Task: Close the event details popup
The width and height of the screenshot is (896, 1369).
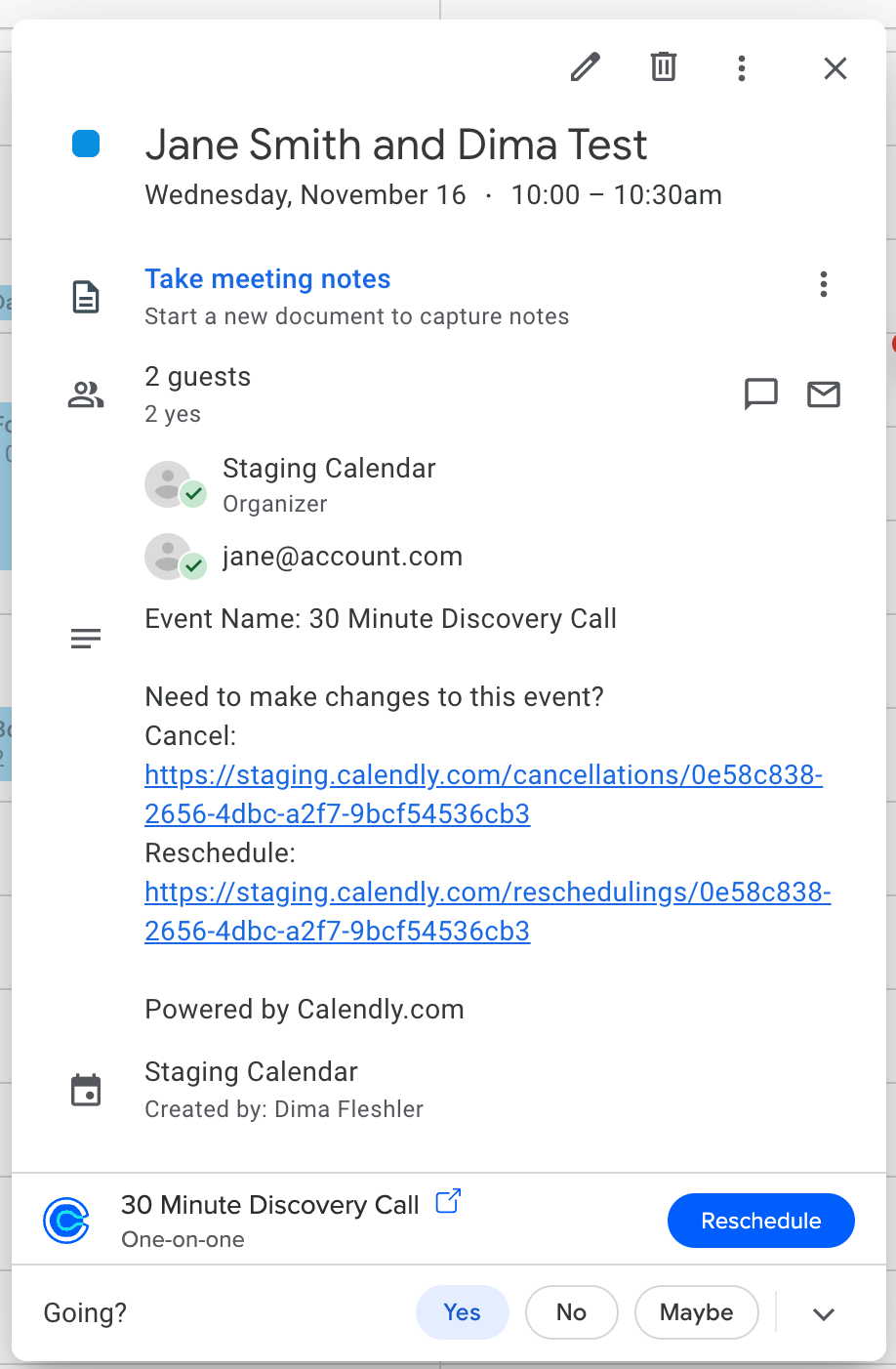Action: point(835,68)
